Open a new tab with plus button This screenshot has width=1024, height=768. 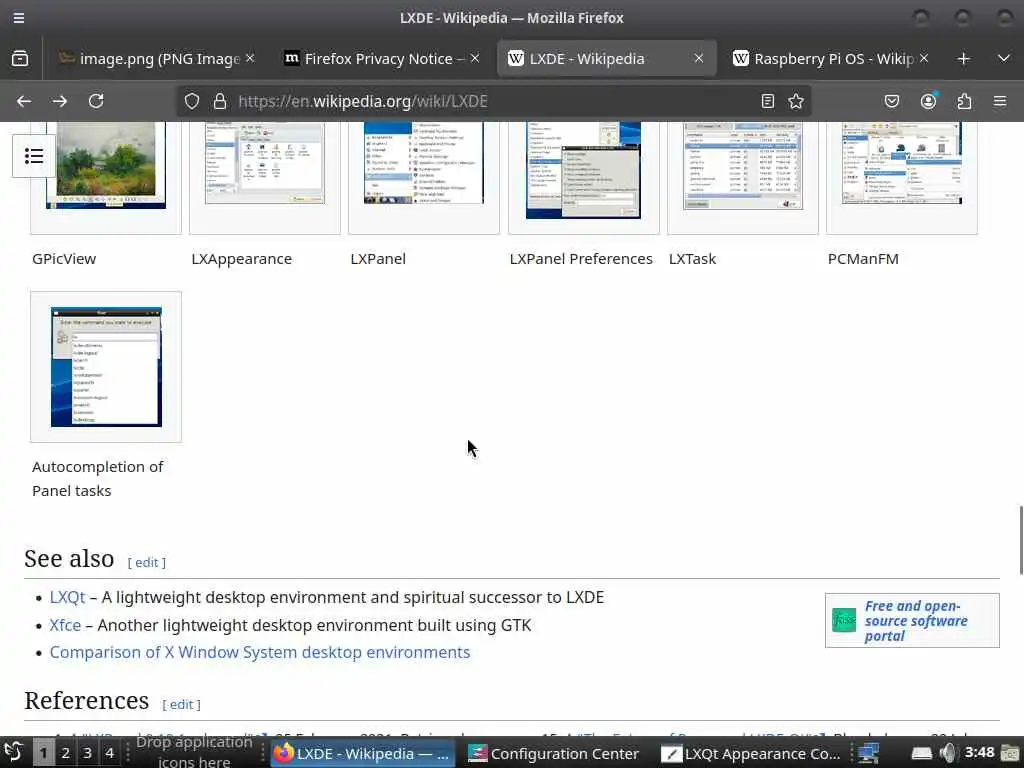pyautogui.click(x=963, y=59)
